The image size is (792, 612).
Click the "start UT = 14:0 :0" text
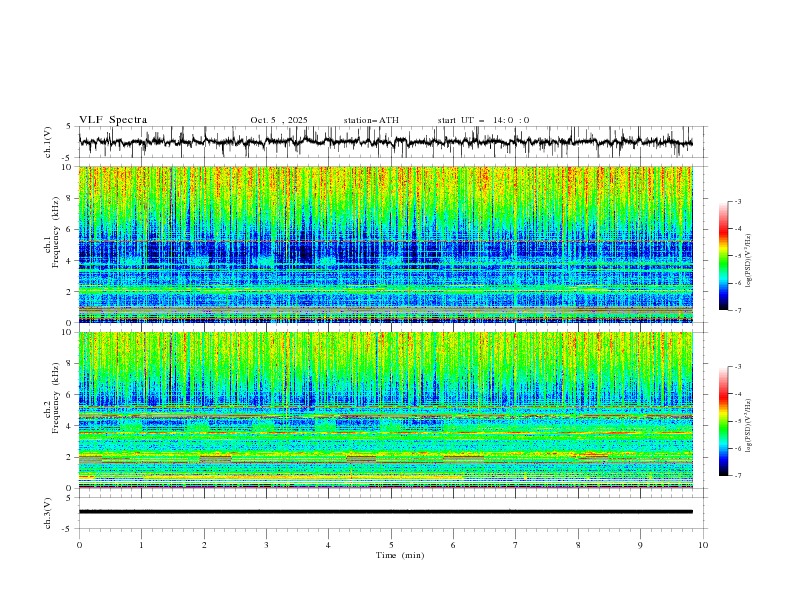click(483, 120)
